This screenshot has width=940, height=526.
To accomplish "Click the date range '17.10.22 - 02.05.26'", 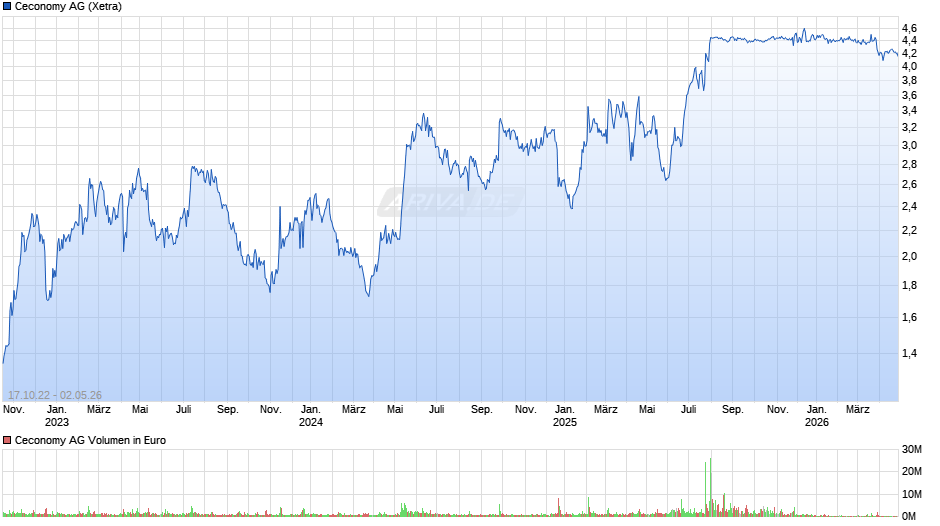I will 55,395.
